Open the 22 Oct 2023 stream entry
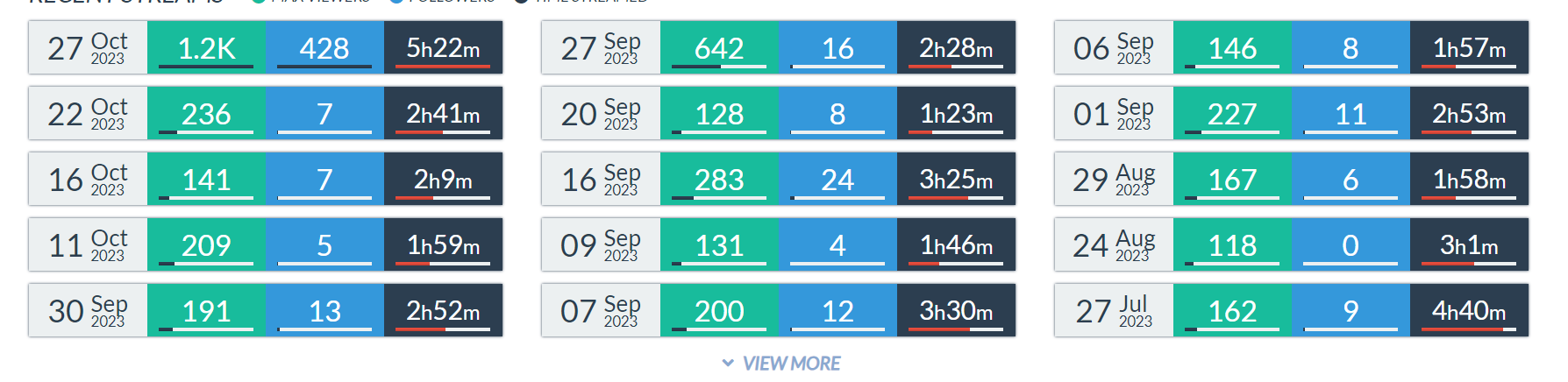This screenshot has height=382, width=1568. click(x=88, y=114)
